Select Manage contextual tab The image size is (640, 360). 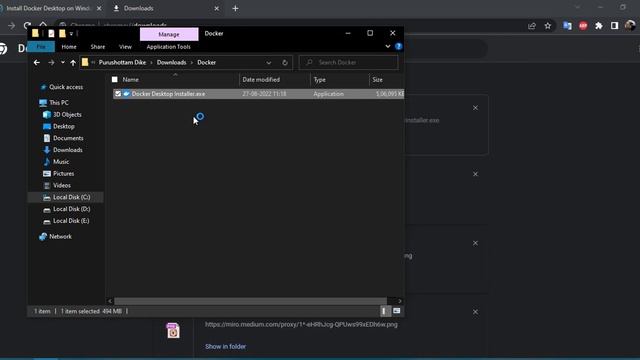[x=169, y=34]
